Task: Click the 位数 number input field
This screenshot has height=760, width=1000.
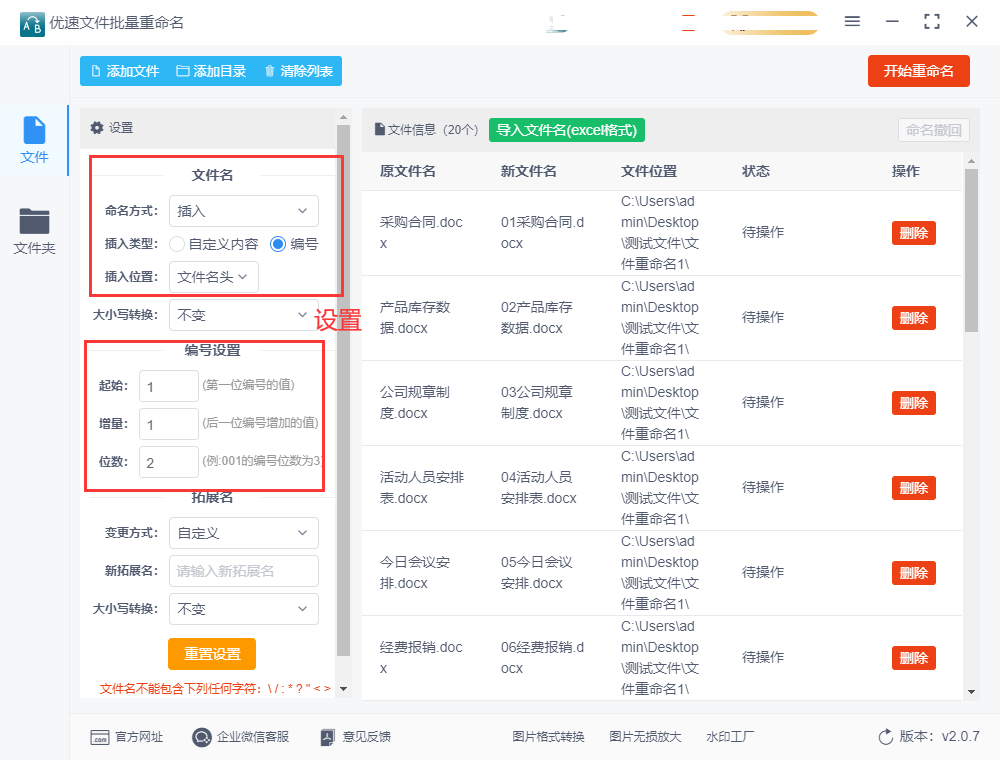Action: [168, 462]
